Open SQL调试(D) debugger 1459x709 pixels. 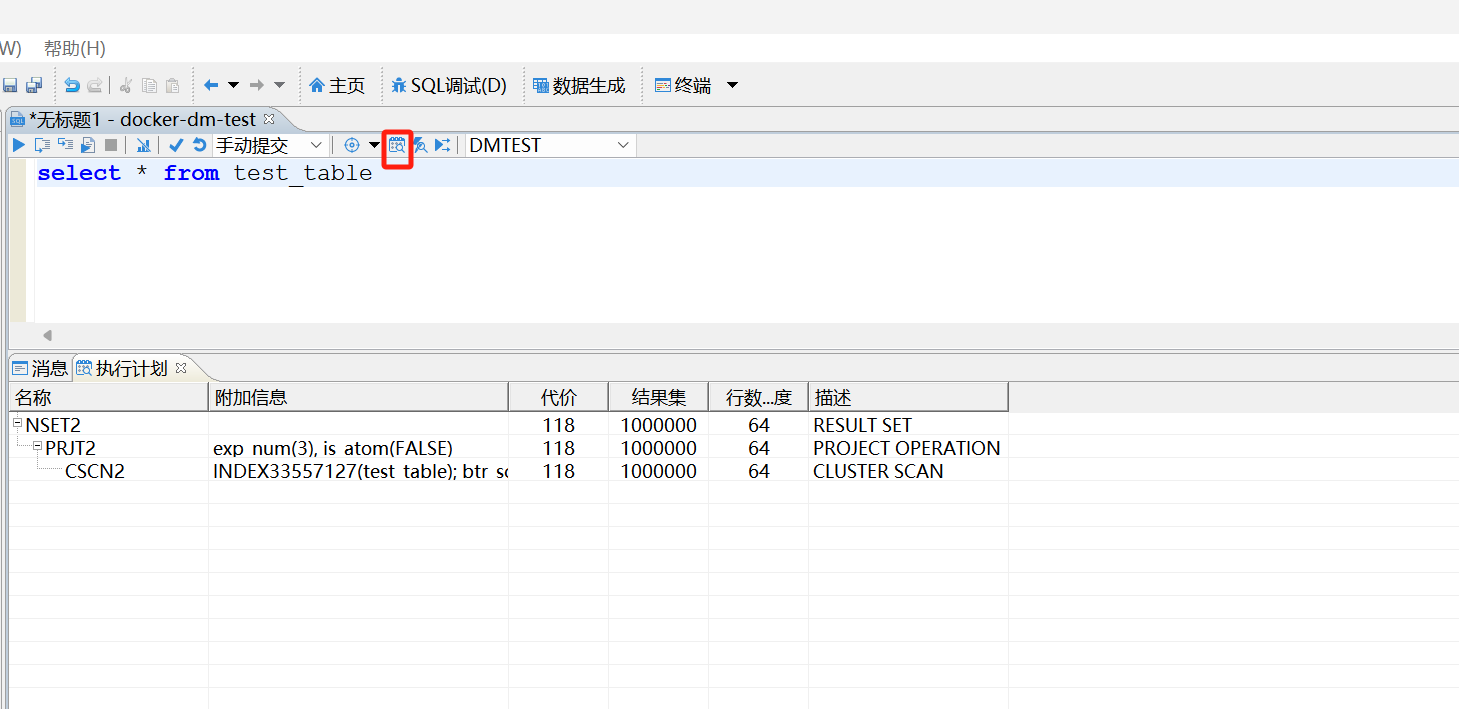tap(449, 86)
